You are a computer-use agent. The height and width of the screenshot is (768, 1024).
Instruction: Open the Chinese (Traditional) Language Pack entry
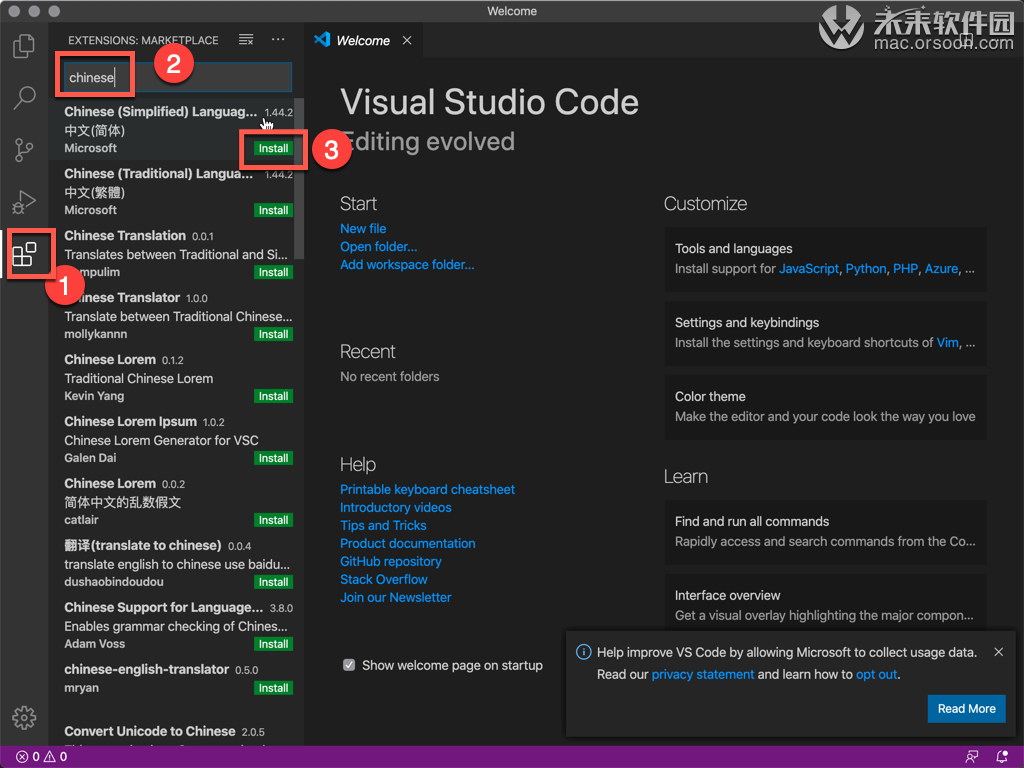[x=178, y=191]
